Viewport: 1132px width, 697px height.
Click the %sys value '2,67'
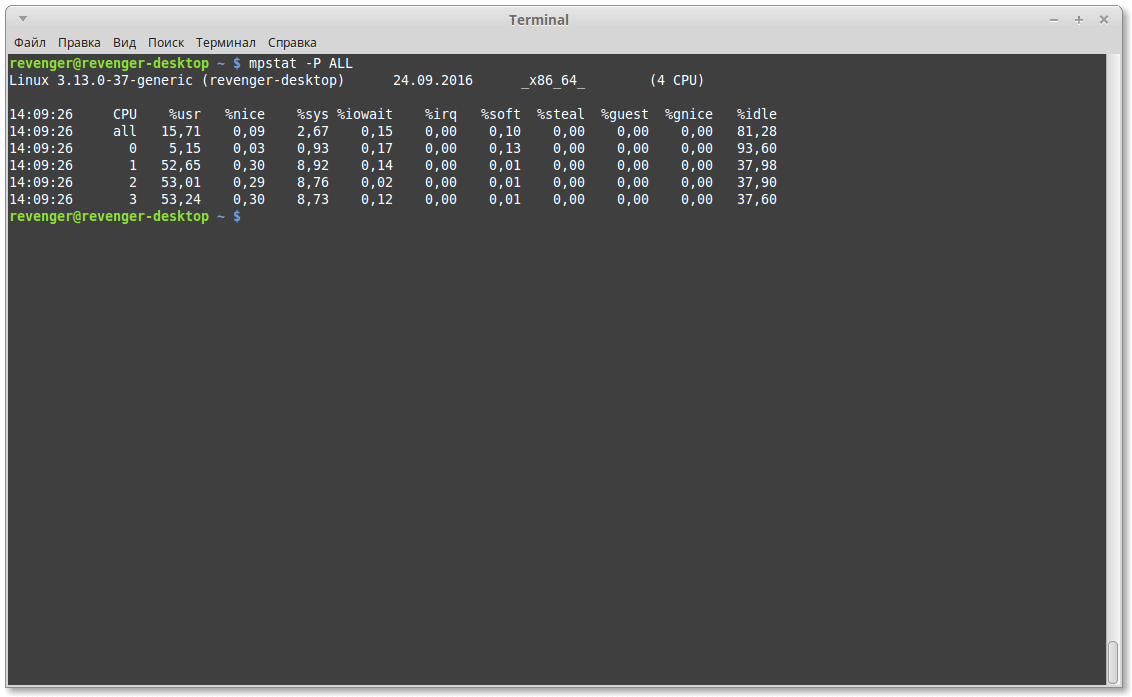[313, 131]
